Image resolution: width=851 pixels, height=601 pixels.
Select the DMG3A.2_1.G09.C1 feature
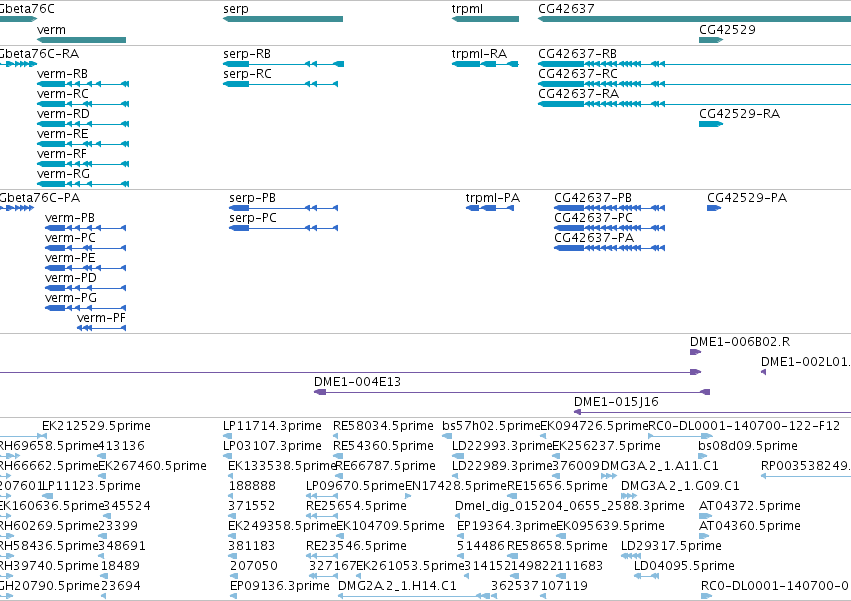[x=680, y=486]
